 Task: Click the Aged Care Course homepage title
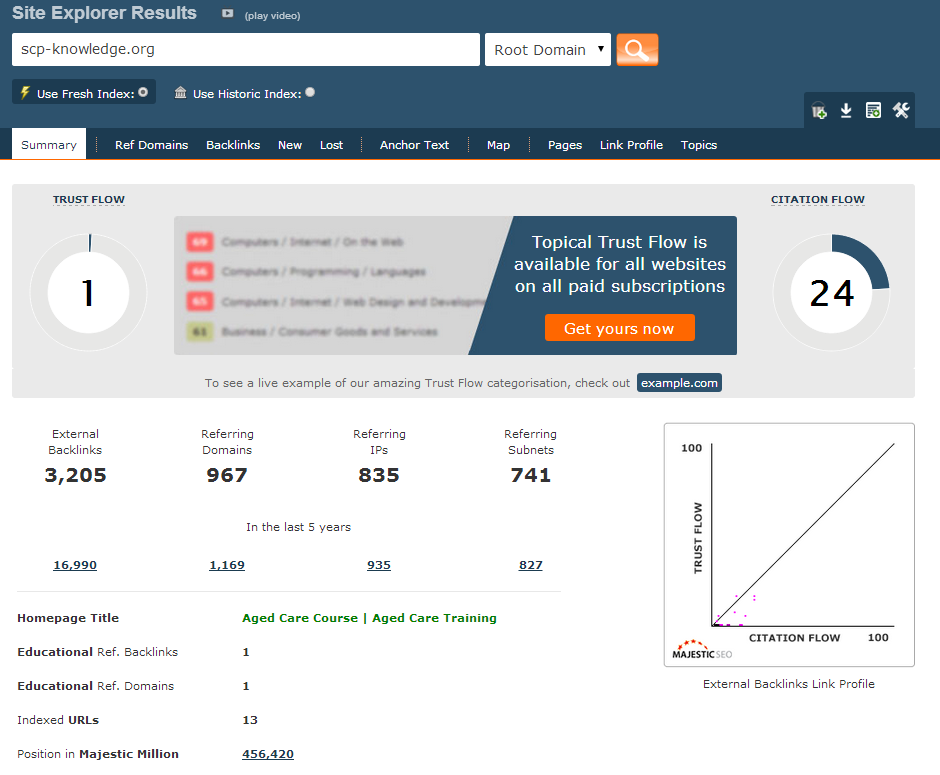point(369,618)
